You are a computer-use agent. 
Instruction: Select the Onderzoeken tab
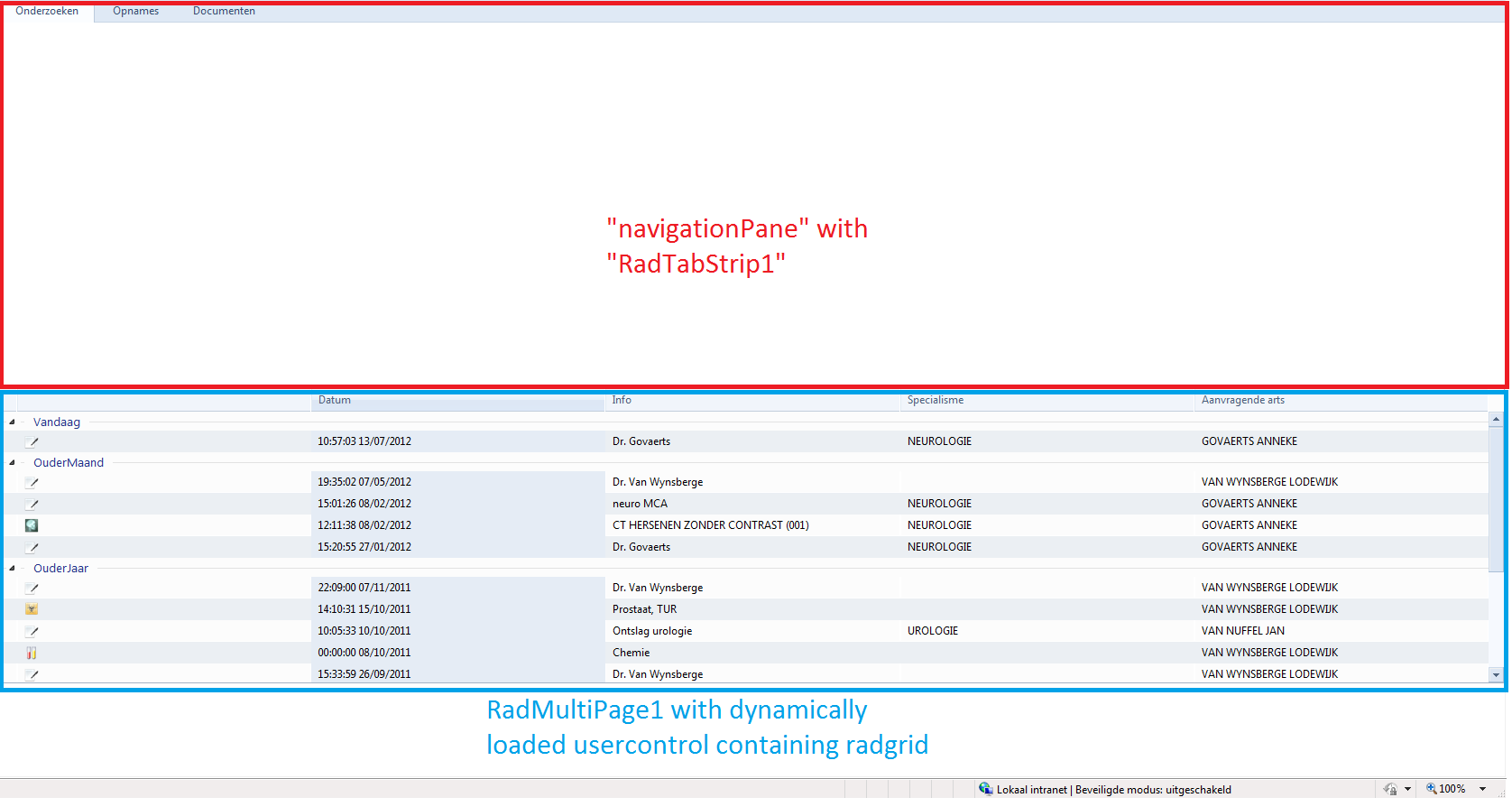pyautogui.click(x=47, y=12)
